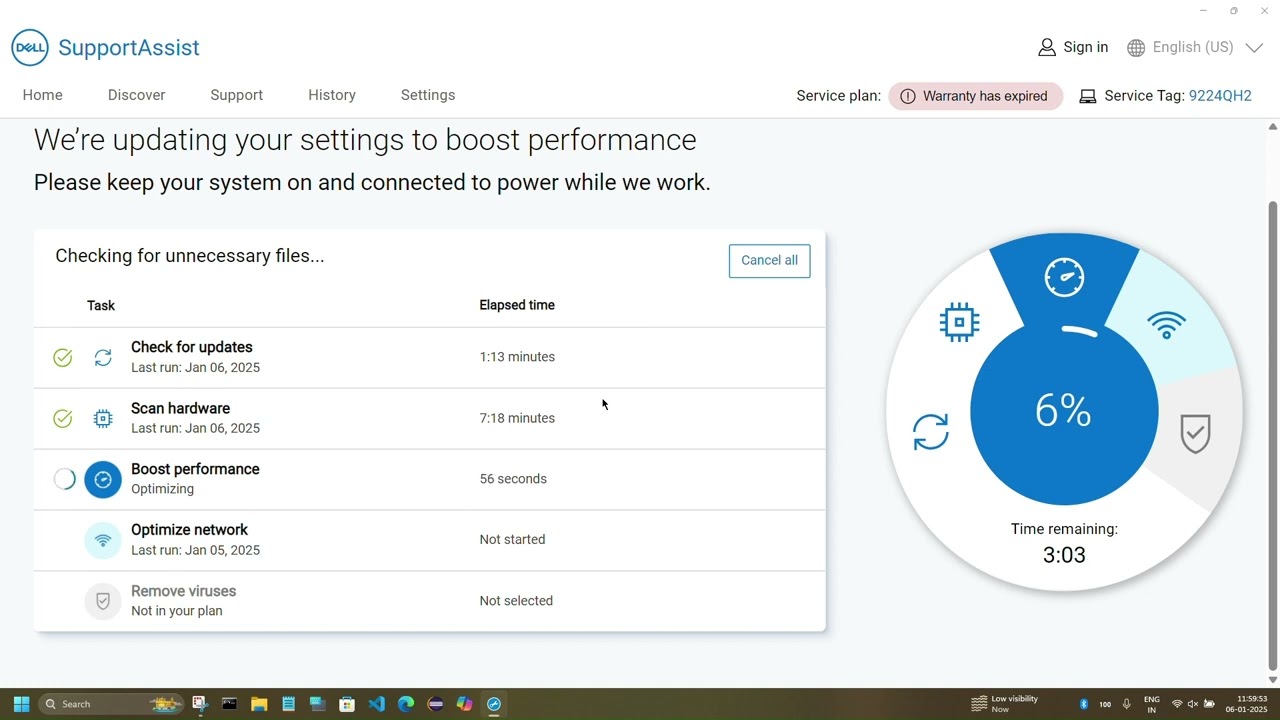Viewport: 1280px width, 720px height.
Task: Open the Discover tab
Action: 137,95
